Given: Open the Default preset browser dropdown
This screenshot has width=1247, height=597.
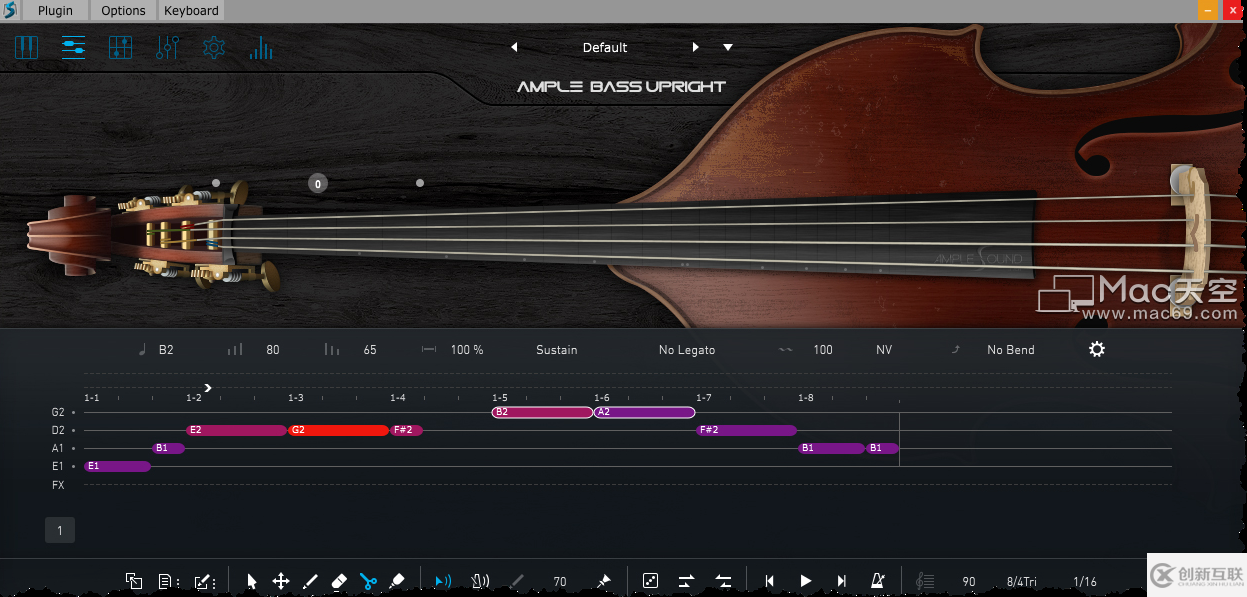Looking at the screenshot, I should [x=604, y=47].
